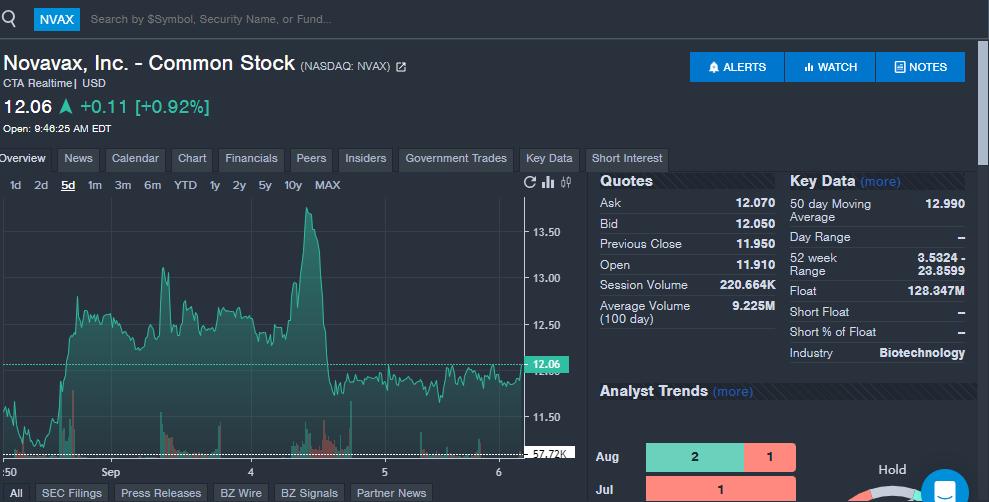Click the 57.72K volume axis label

point(550,453)
